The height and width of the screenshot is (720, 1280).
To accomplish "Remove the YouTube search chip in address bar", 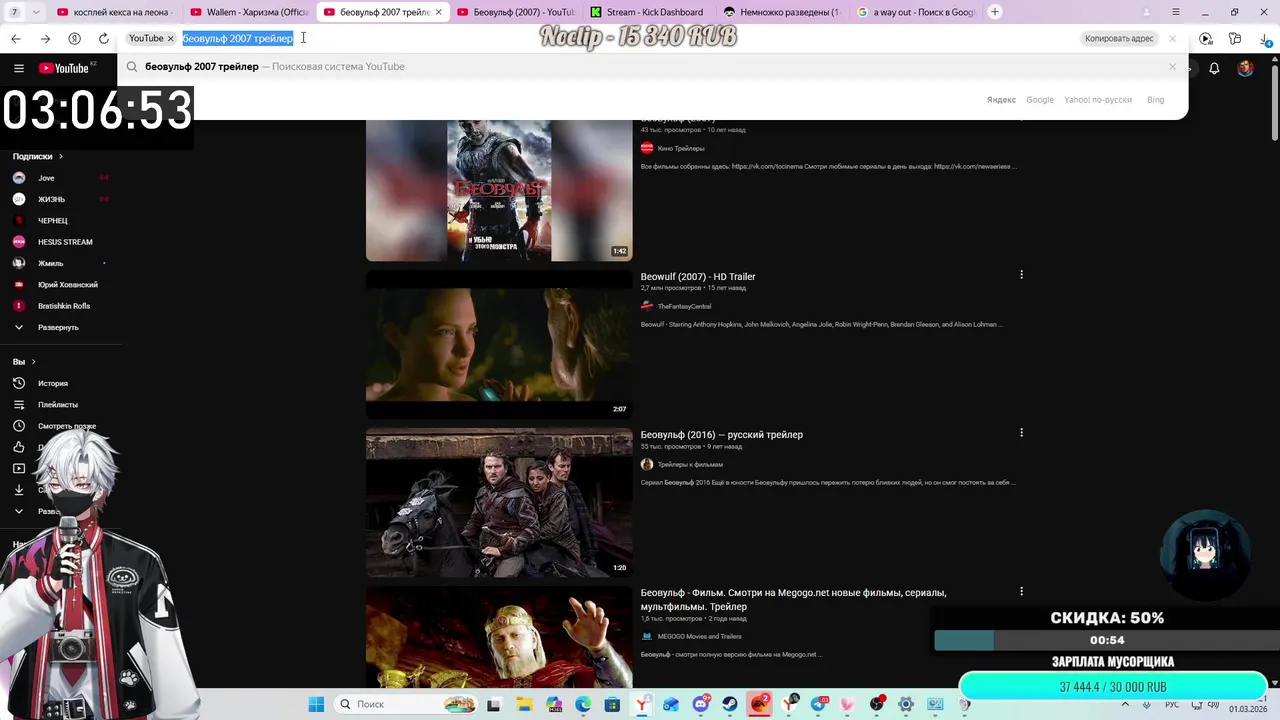I will tap(170, 38).
